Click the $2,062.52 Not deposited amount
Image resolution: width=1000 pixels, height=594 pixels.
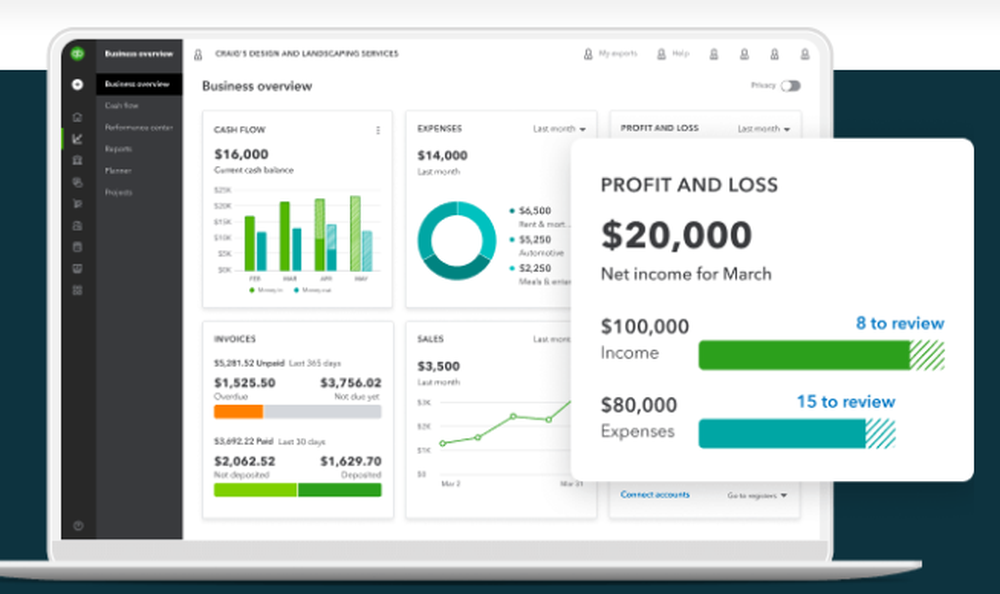(245, 461)
